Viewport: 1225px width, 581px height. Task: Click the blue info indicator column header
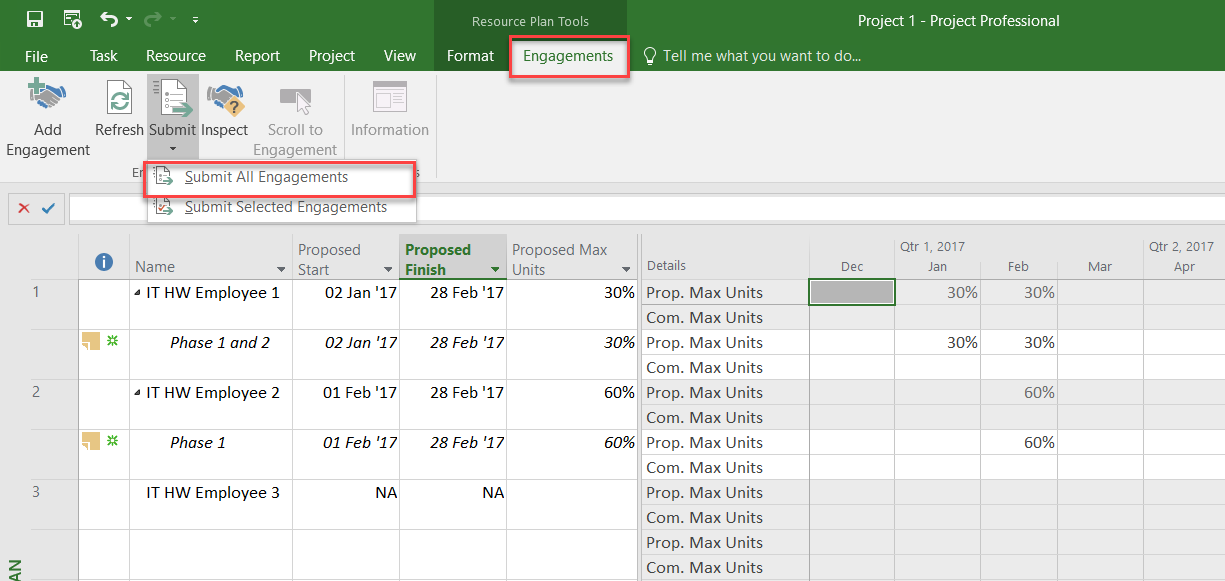[103, 262]
